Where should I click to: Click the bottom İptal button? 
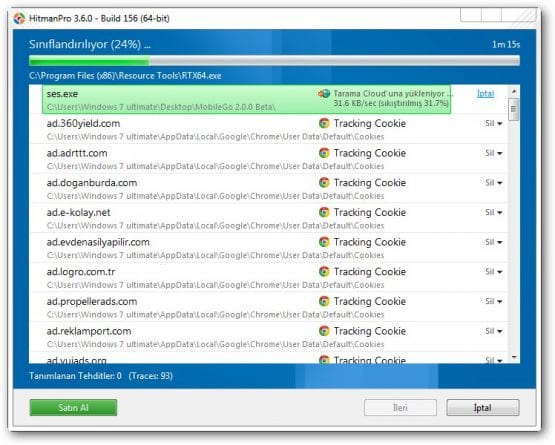(x=483, y=407)
